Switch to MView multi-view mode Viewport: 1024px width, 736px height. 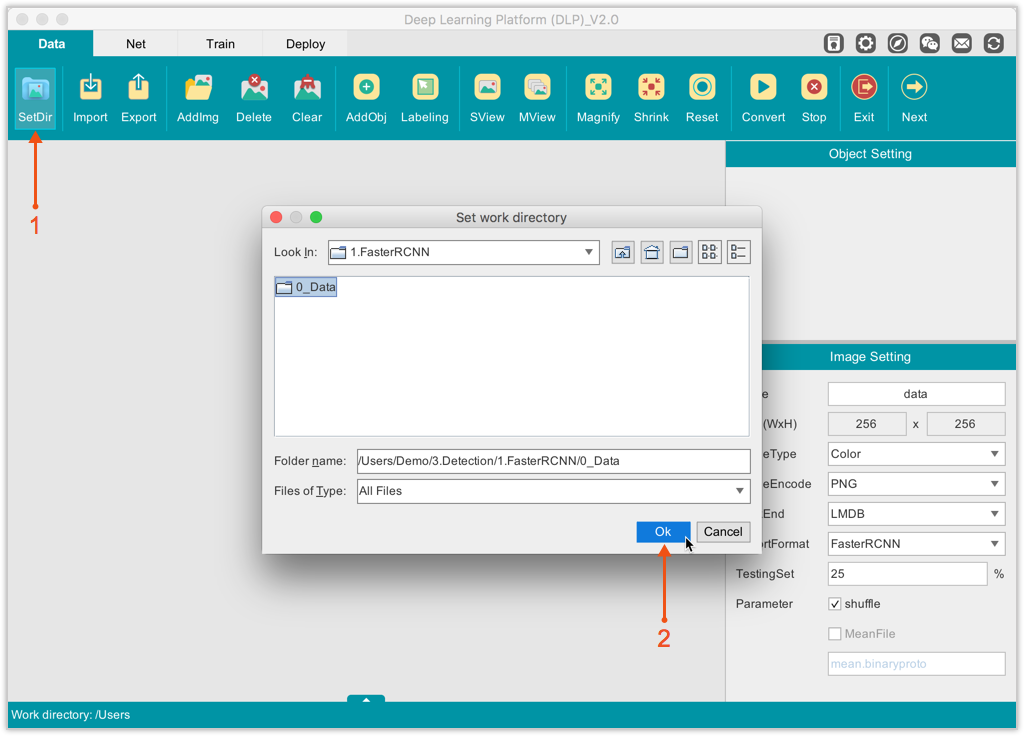(537, 98)
